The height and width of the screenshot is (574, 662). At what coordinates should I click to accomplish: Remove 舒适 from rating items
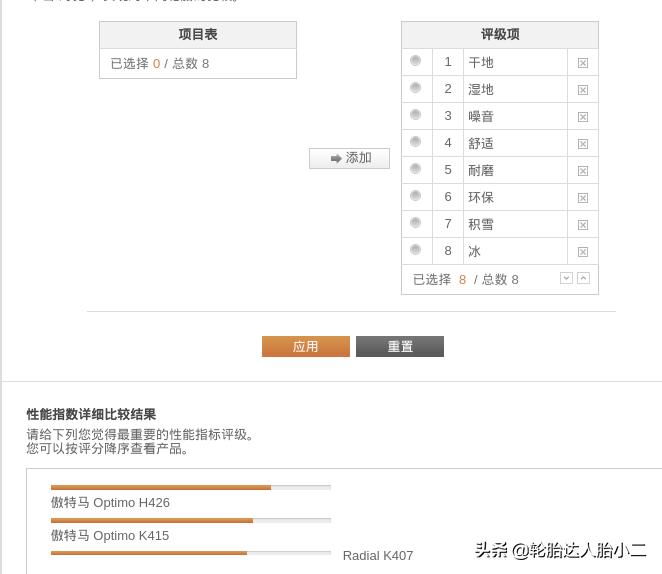pos(583,144)
